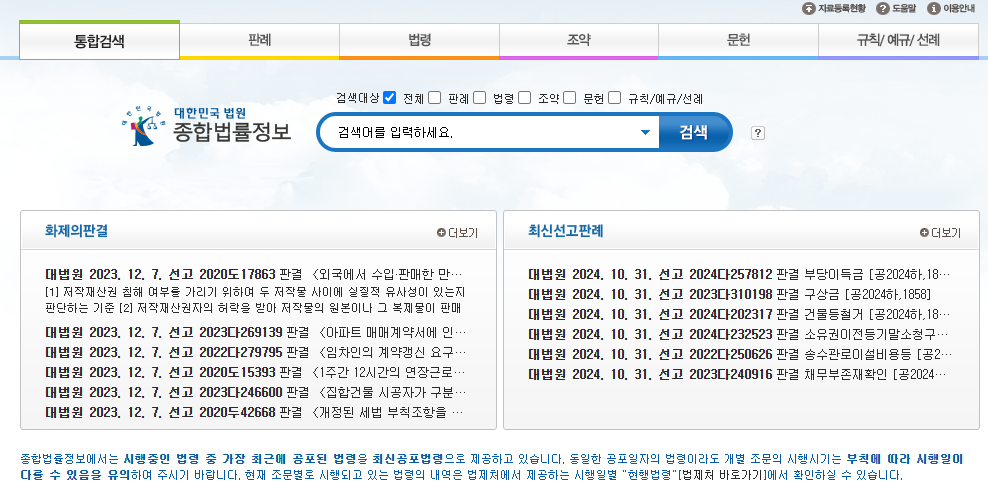Open the 이용안내 info link
This screenshot has width=988, height=491.
point(951,8)
